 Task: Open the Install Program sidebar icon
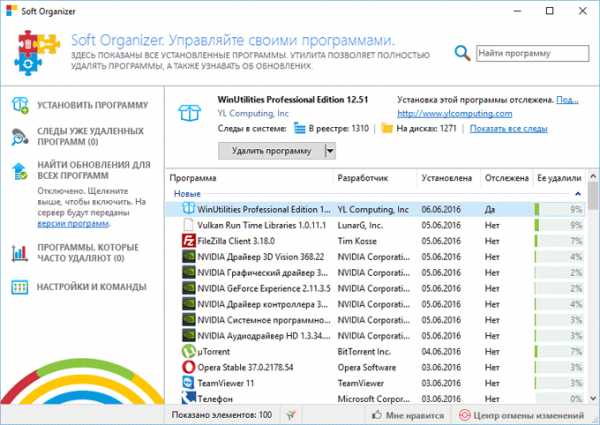(x=20, y=105)
